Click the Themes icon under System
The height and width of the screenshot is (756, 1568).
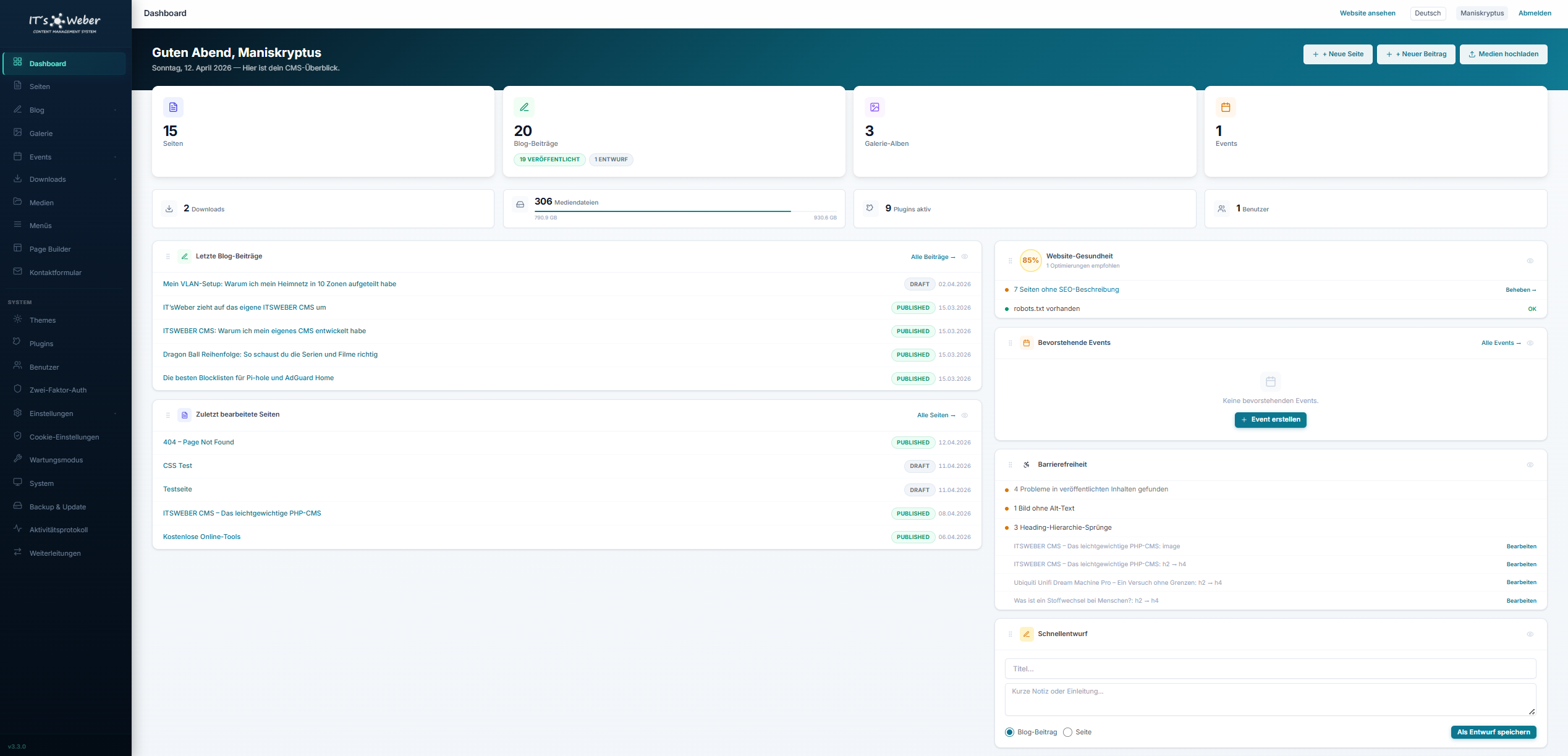17,320
